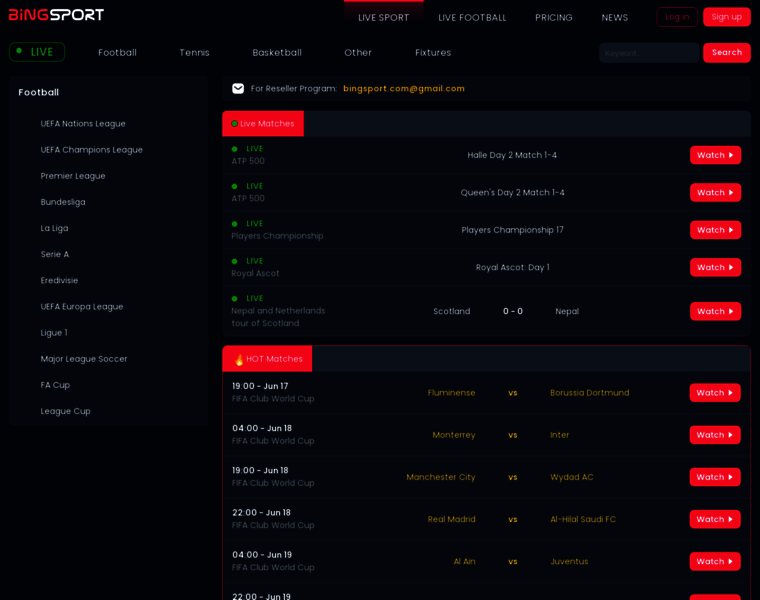Switch to Basketball category tab

[277, 52]
